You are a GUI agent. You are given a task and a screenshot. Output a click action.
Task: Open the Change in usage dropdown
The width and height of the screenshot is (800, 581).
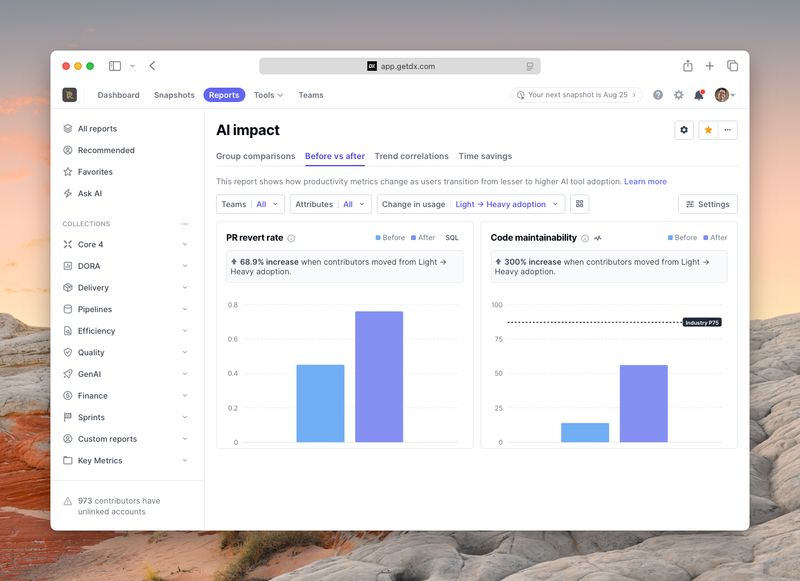[x=471, y=204]
